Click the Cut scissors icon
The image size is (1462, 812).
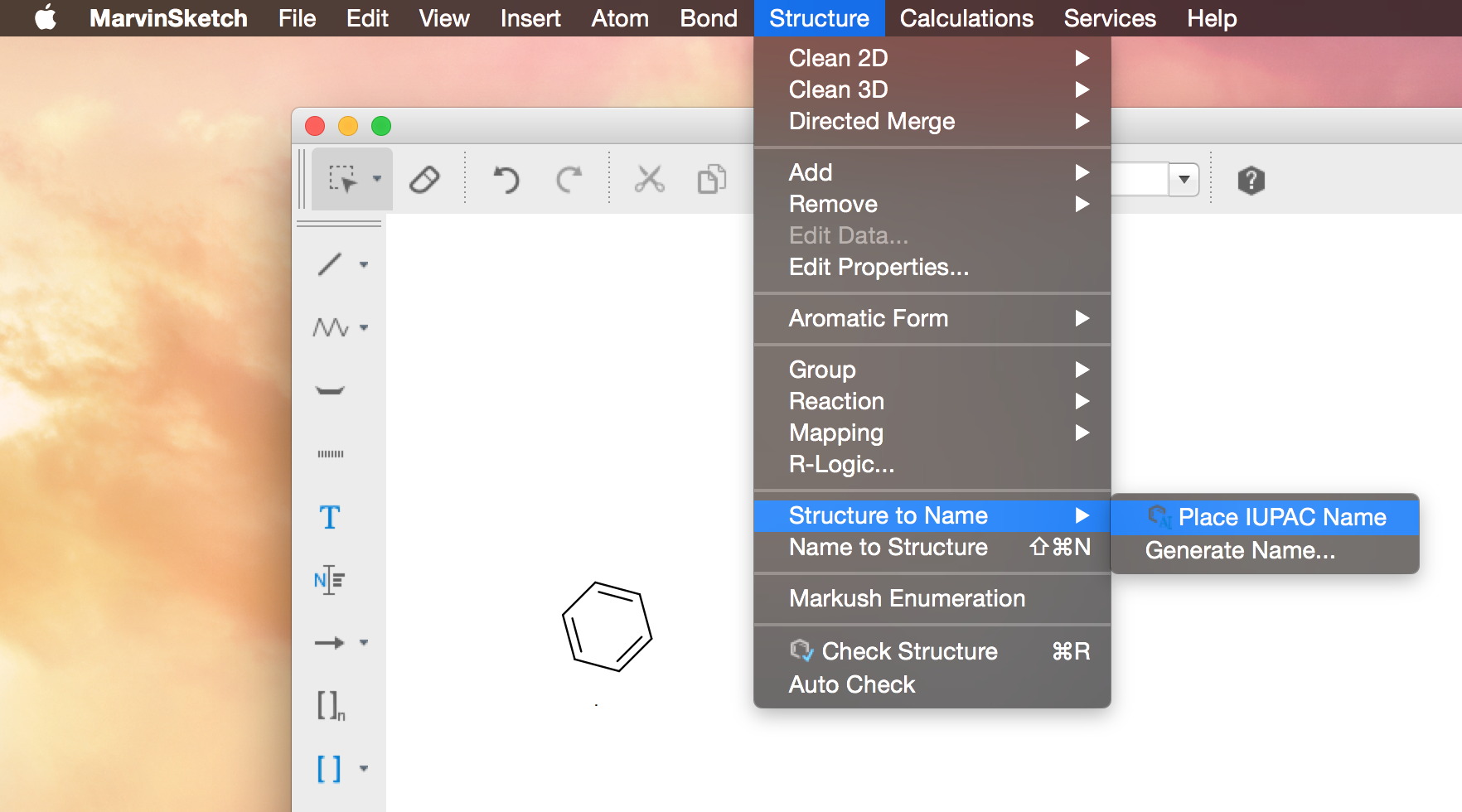[x=649, y=179]
